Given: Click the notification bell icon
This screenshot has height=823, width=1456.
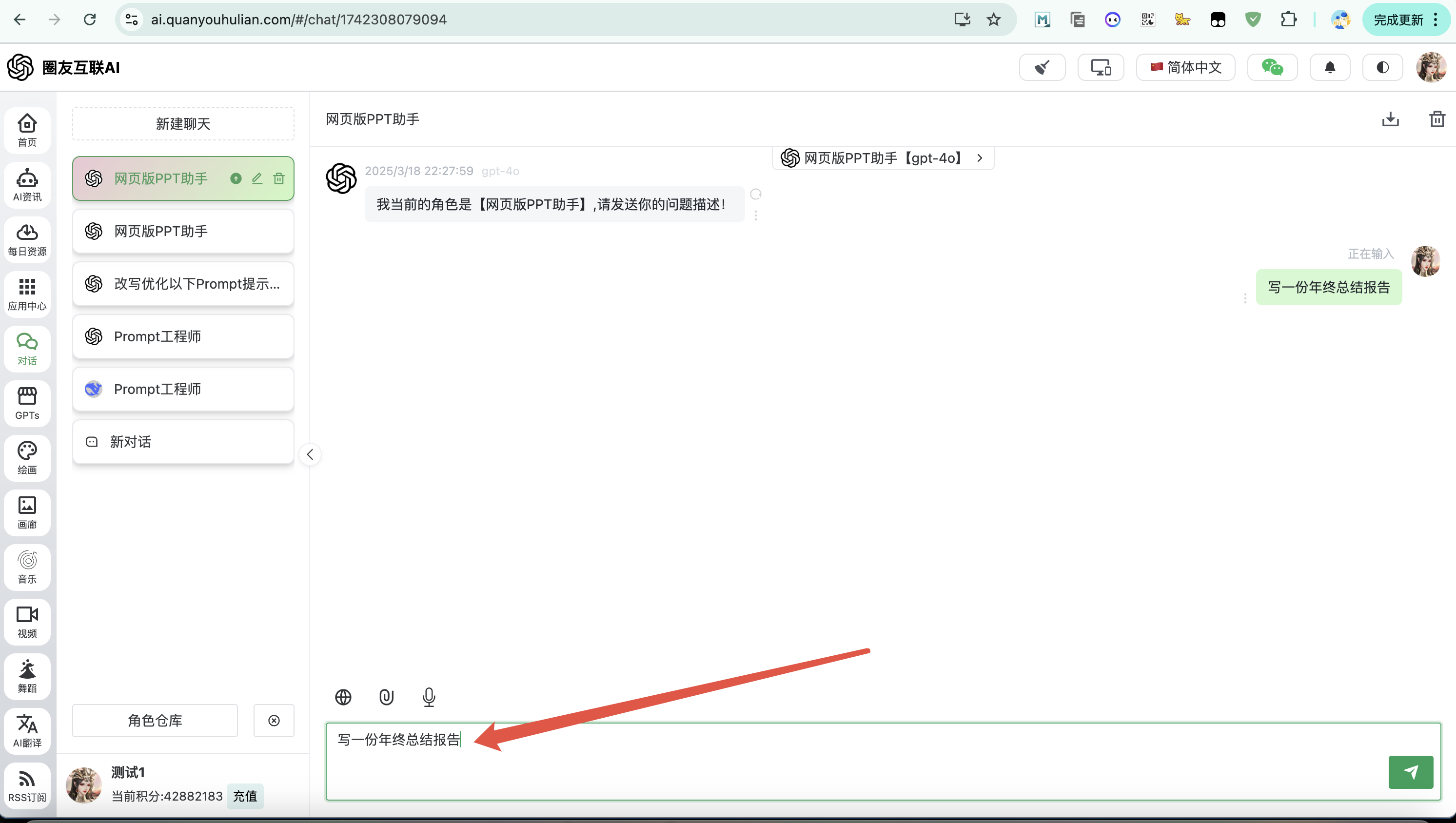Looking at the screenshot, I should point(1330,68).
